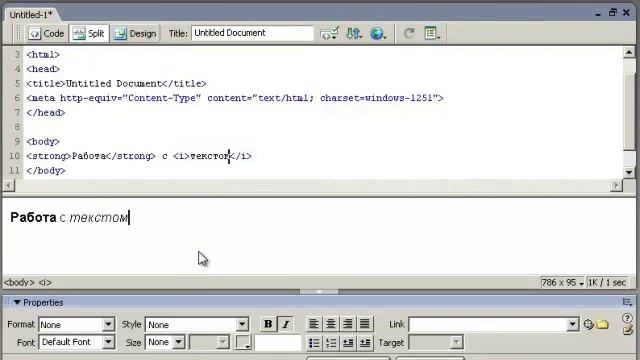Click the <html> code line 3
This screenshot has height=360, width=640.
43,55
